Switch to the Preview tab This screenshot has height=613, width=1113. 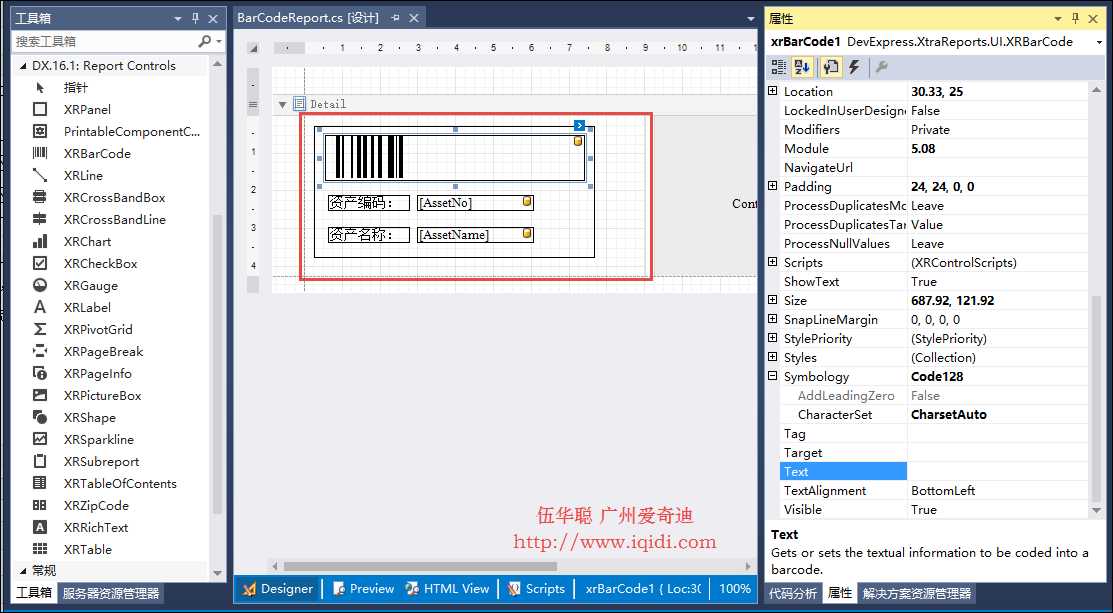pos(363,589)
